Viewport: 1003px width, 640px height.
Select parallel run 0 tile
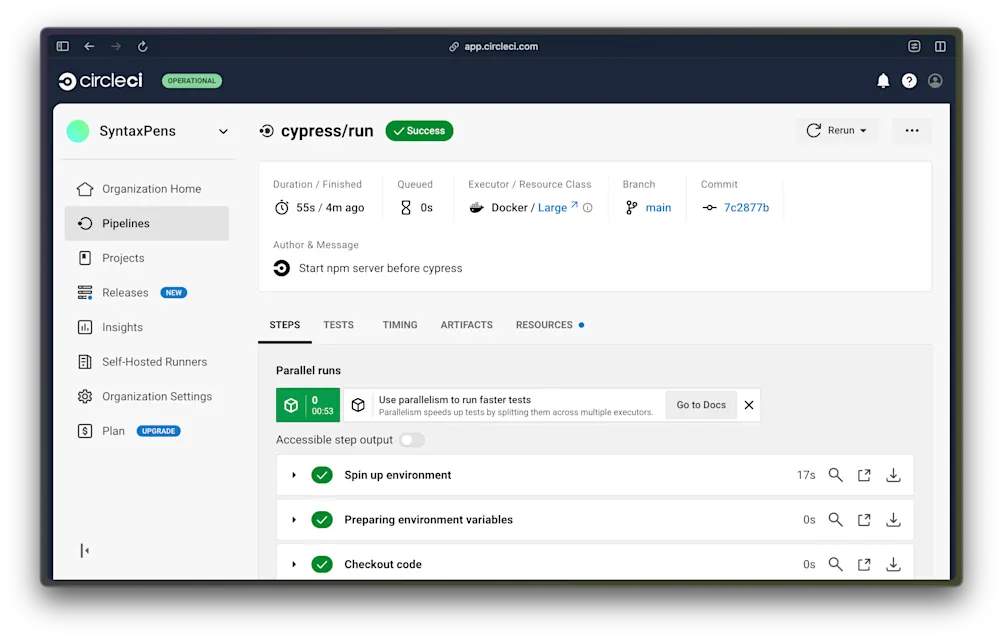[x=308, y=405]
